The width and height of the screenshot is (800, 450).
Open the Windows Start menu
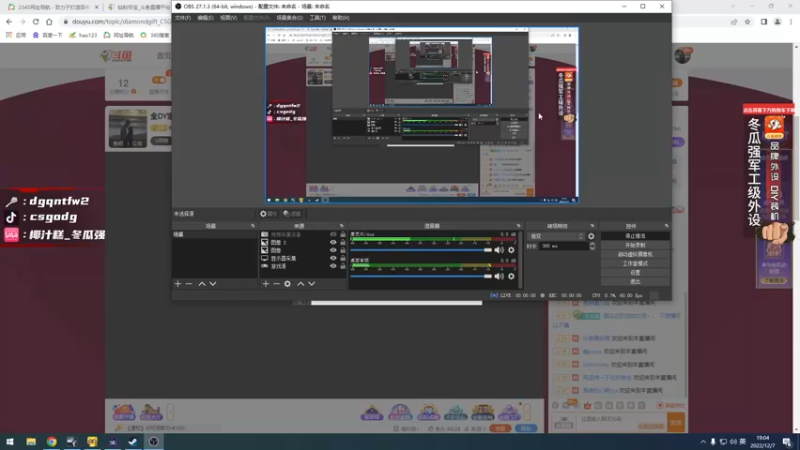click(x=10, y=442)
